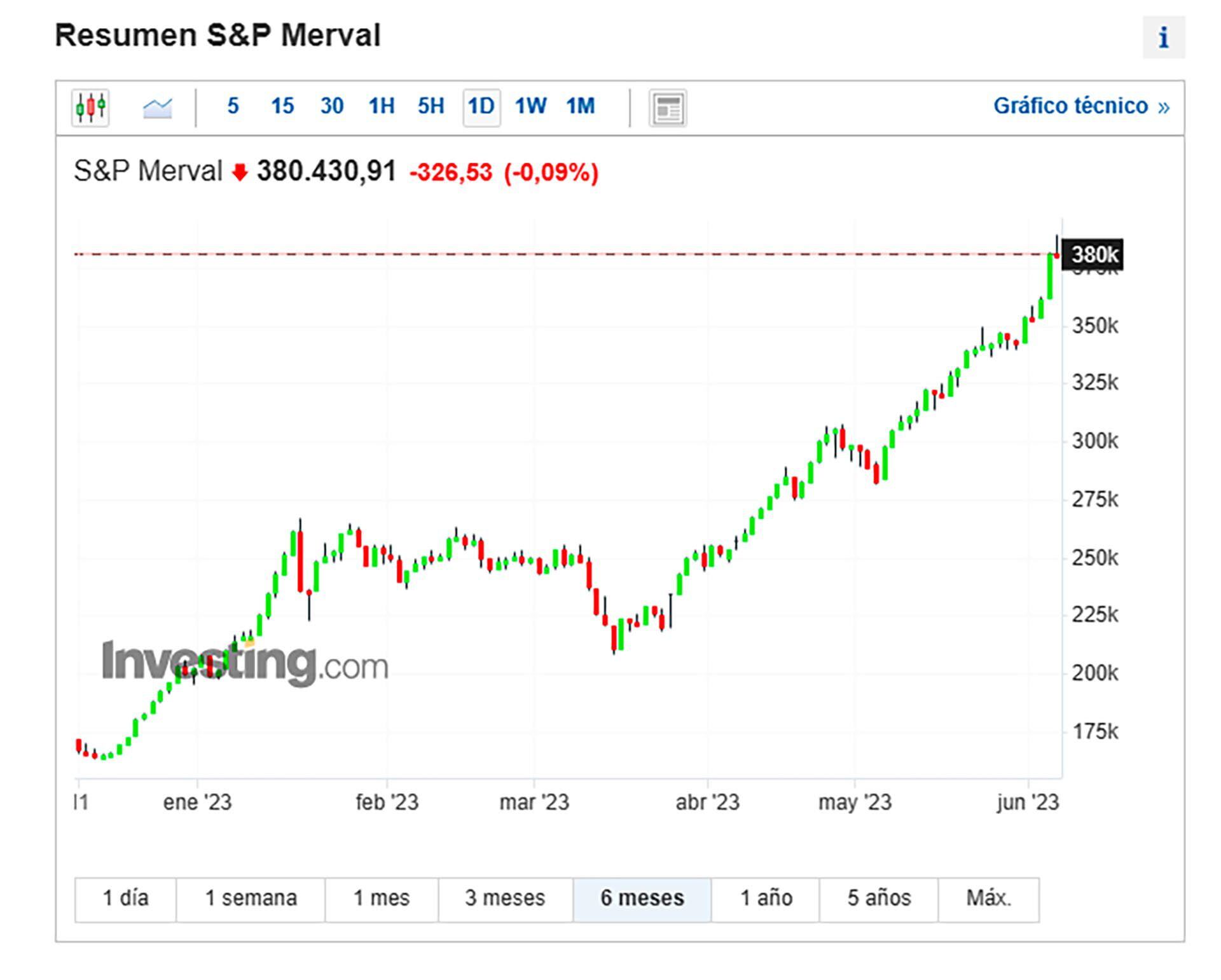
Task: Open the Gráfico técnico link
Action: [1080, 106]
